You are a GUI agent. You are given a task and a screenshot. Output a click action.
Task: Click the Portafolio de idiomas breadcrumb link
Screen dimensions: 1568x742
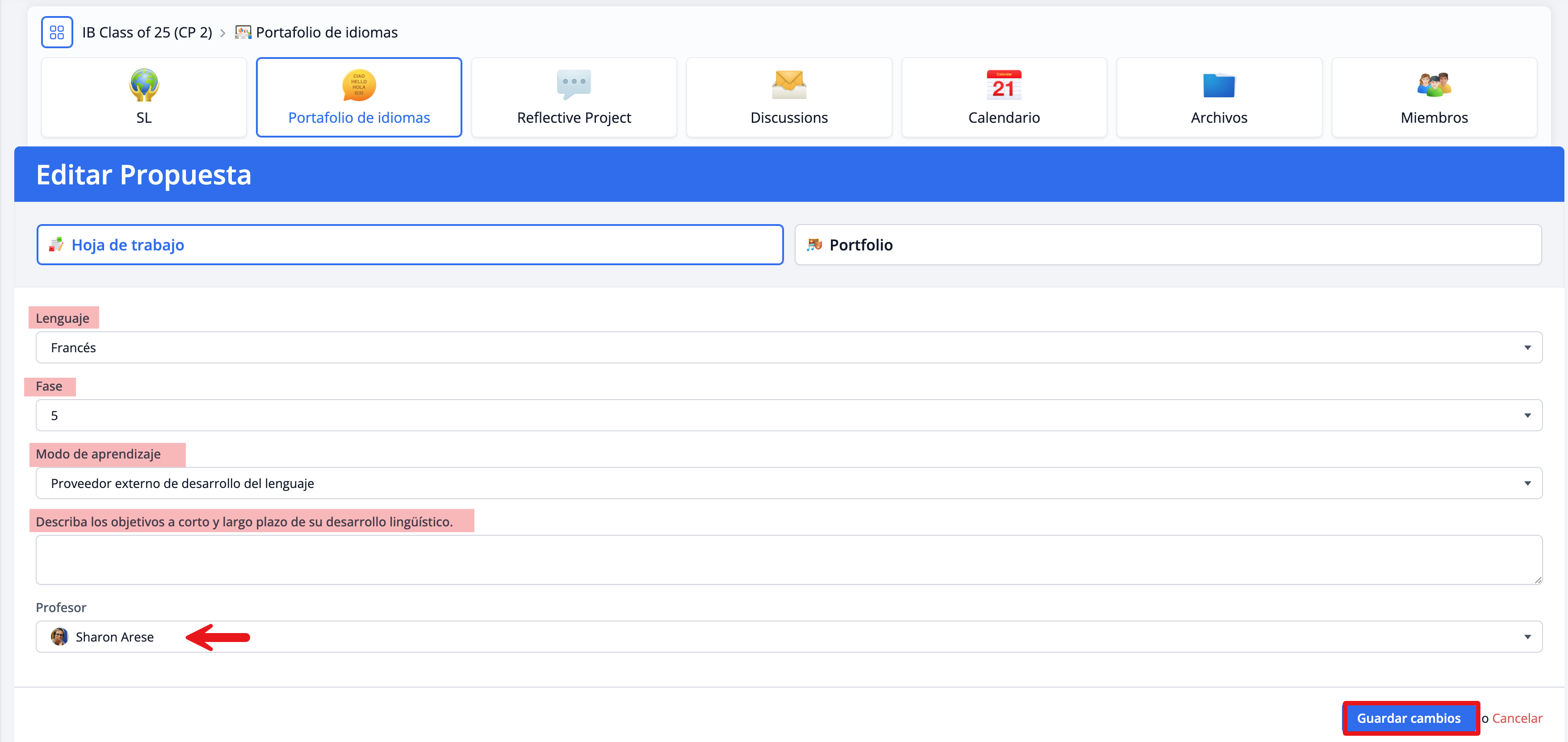point(326,32)
